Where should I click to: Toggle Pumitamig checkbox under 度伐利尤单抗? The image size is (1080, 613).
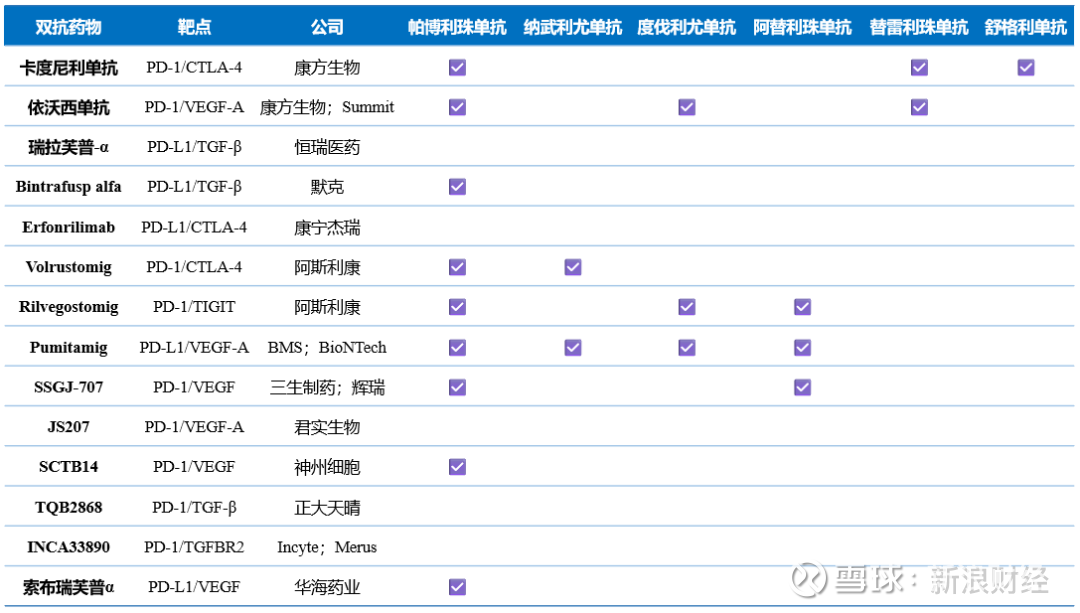tap(687, 348)
